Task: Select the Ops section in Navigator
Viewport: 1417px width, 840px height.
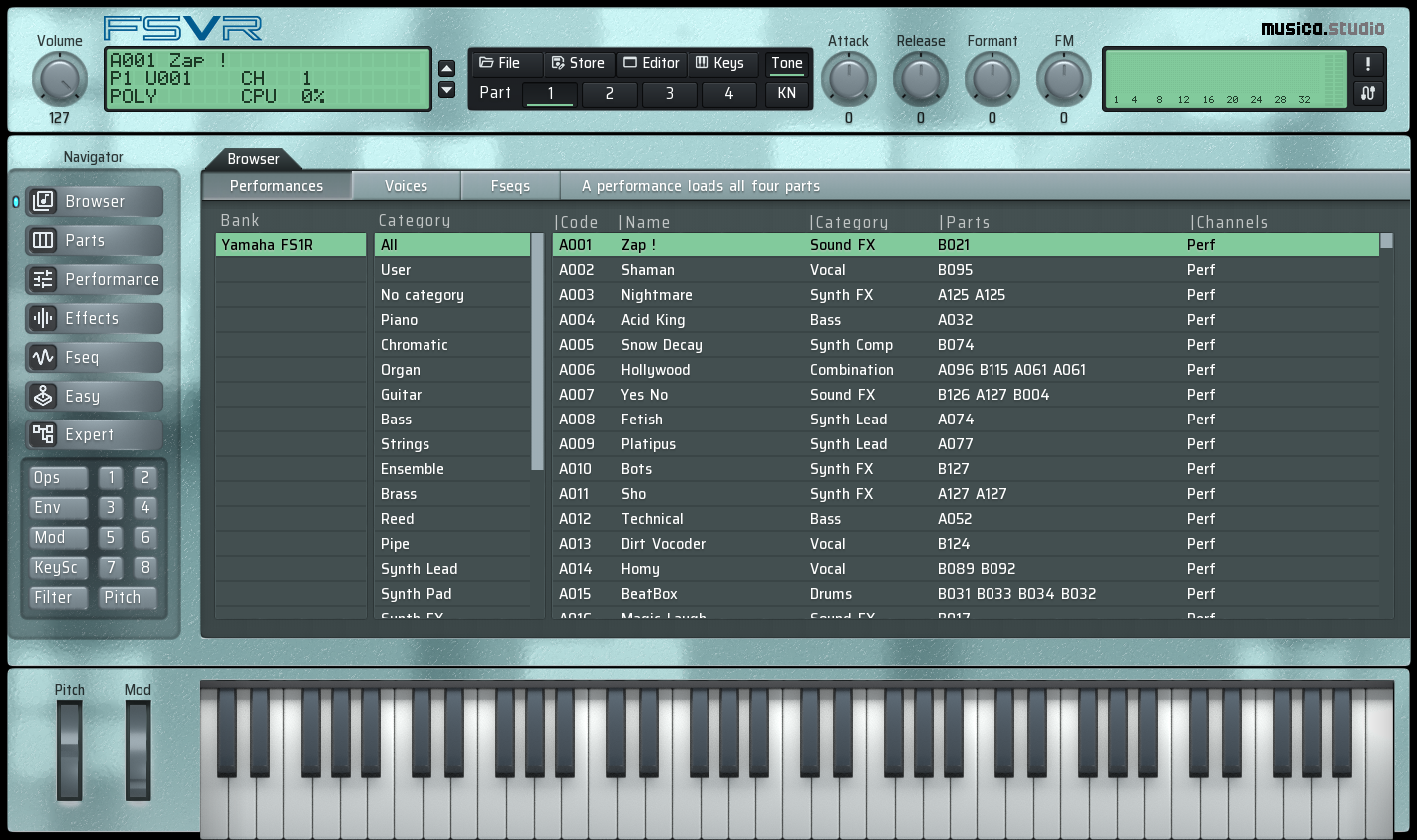Action: (x=59, y=478)
